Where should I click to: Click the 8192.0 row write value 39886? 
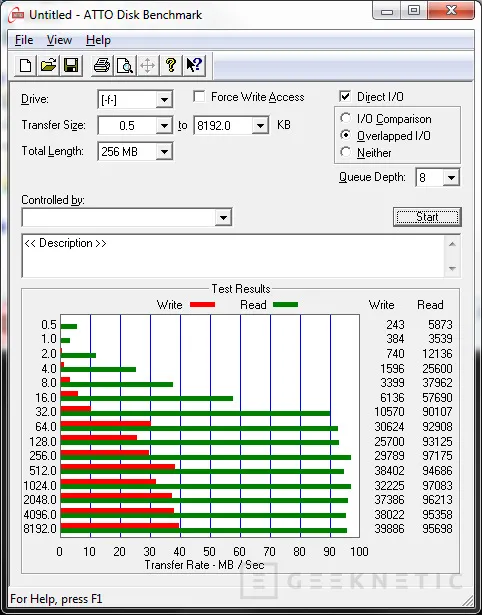click(389, 529)
